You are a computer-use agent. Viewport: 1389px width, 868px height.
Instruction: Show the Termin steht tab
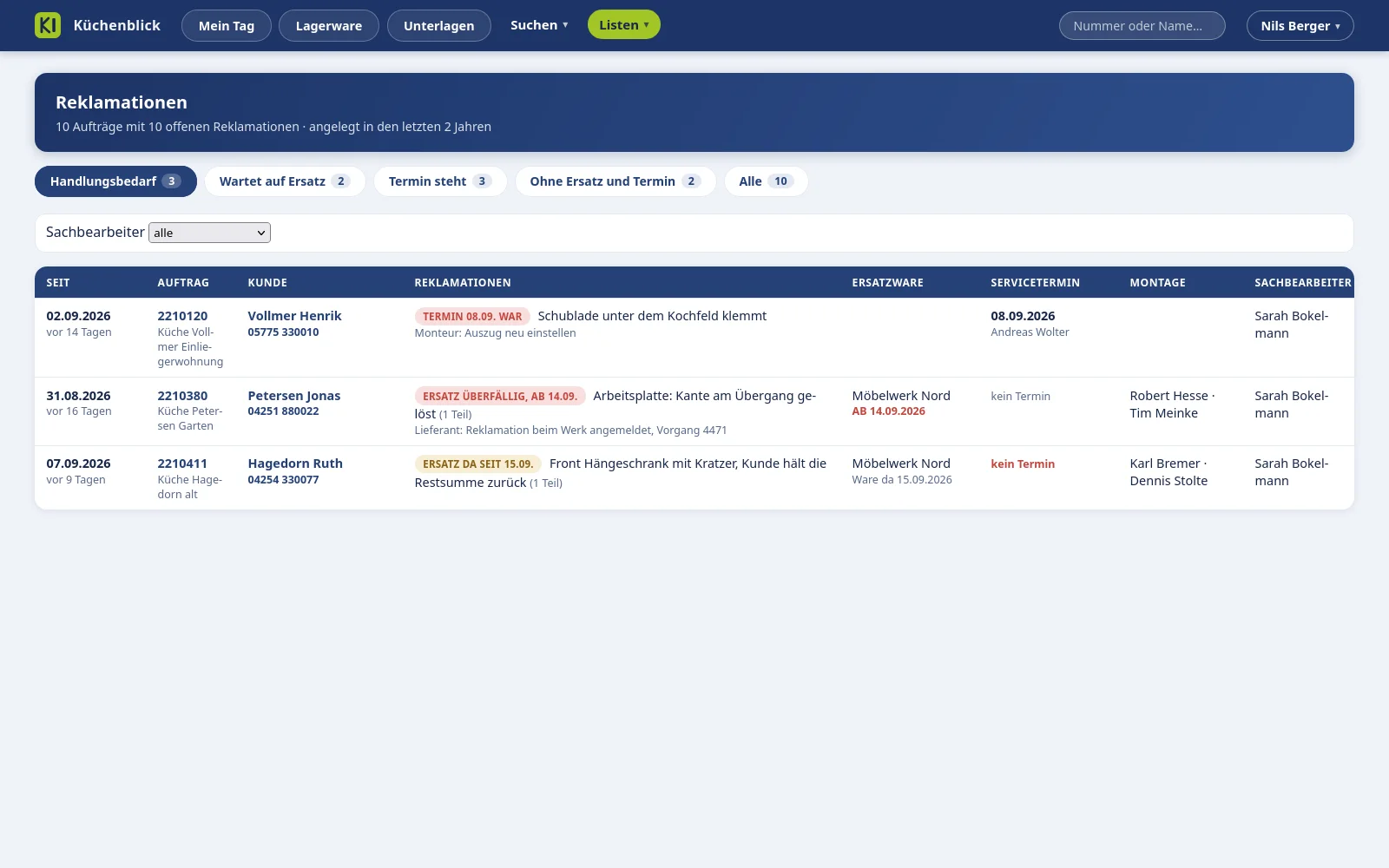[x=440, y=181]
